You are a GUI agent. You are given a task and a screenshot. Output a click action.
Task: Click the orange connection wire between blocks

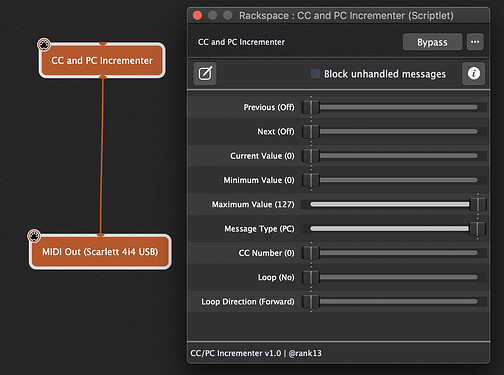coord(102,156)
